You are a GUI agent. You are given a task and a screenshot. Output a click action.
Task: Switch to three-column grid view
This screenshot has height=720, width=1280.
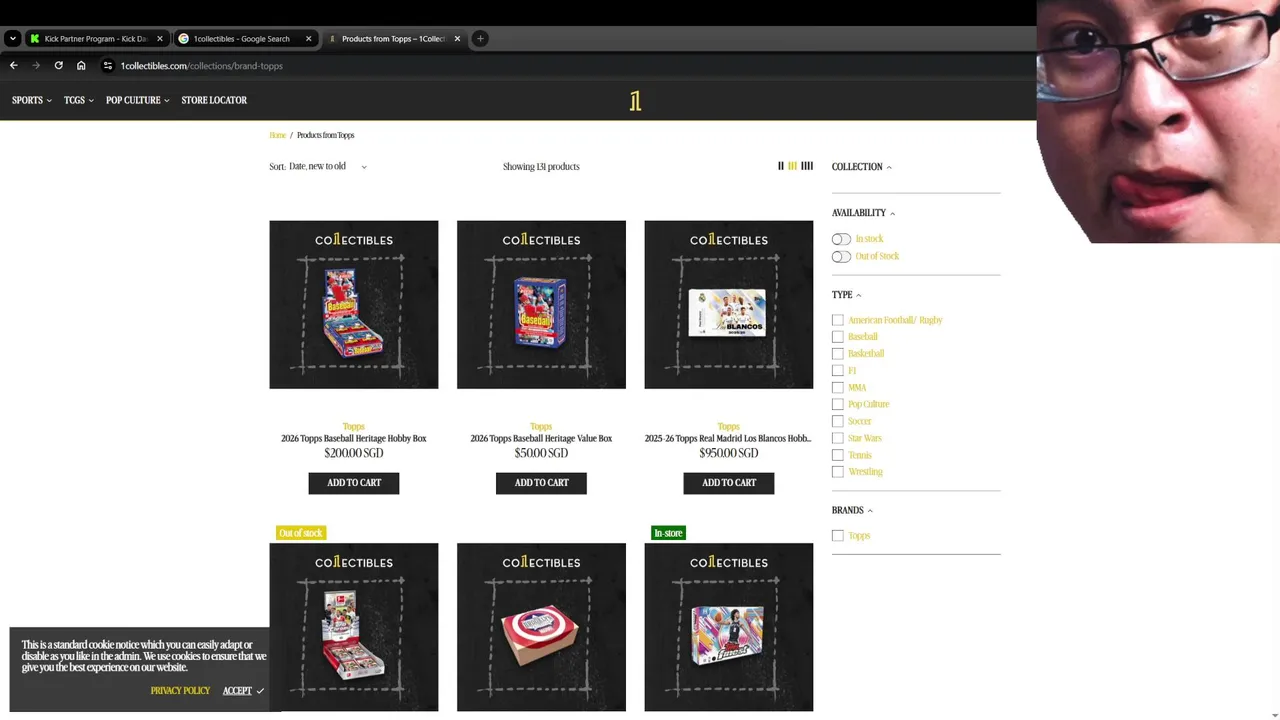pos(792,166)
